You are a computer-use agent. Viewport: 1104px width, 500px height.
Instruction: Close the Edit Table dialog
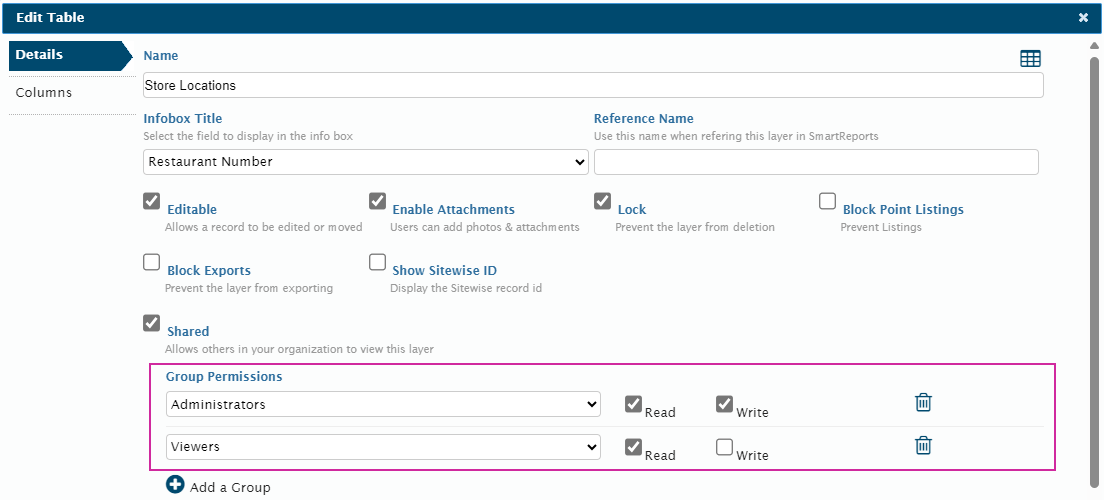(x=1083, y=18)
